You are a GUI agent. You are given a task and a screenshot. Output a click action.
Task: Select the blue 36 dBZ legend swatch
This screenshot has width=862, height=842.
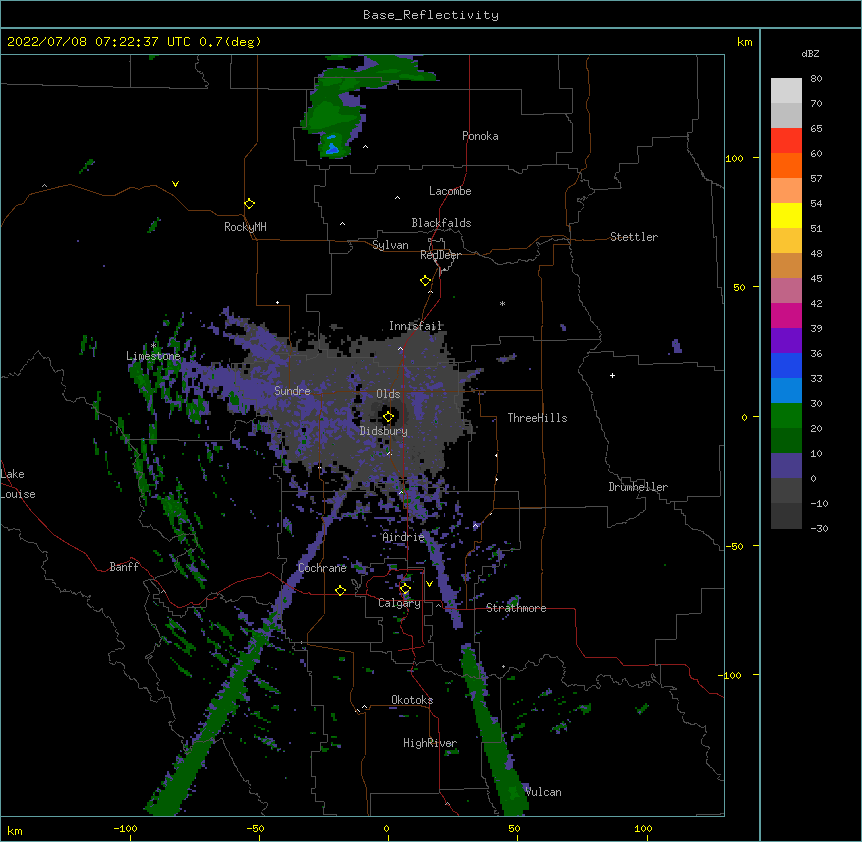[x=786, y=365]
